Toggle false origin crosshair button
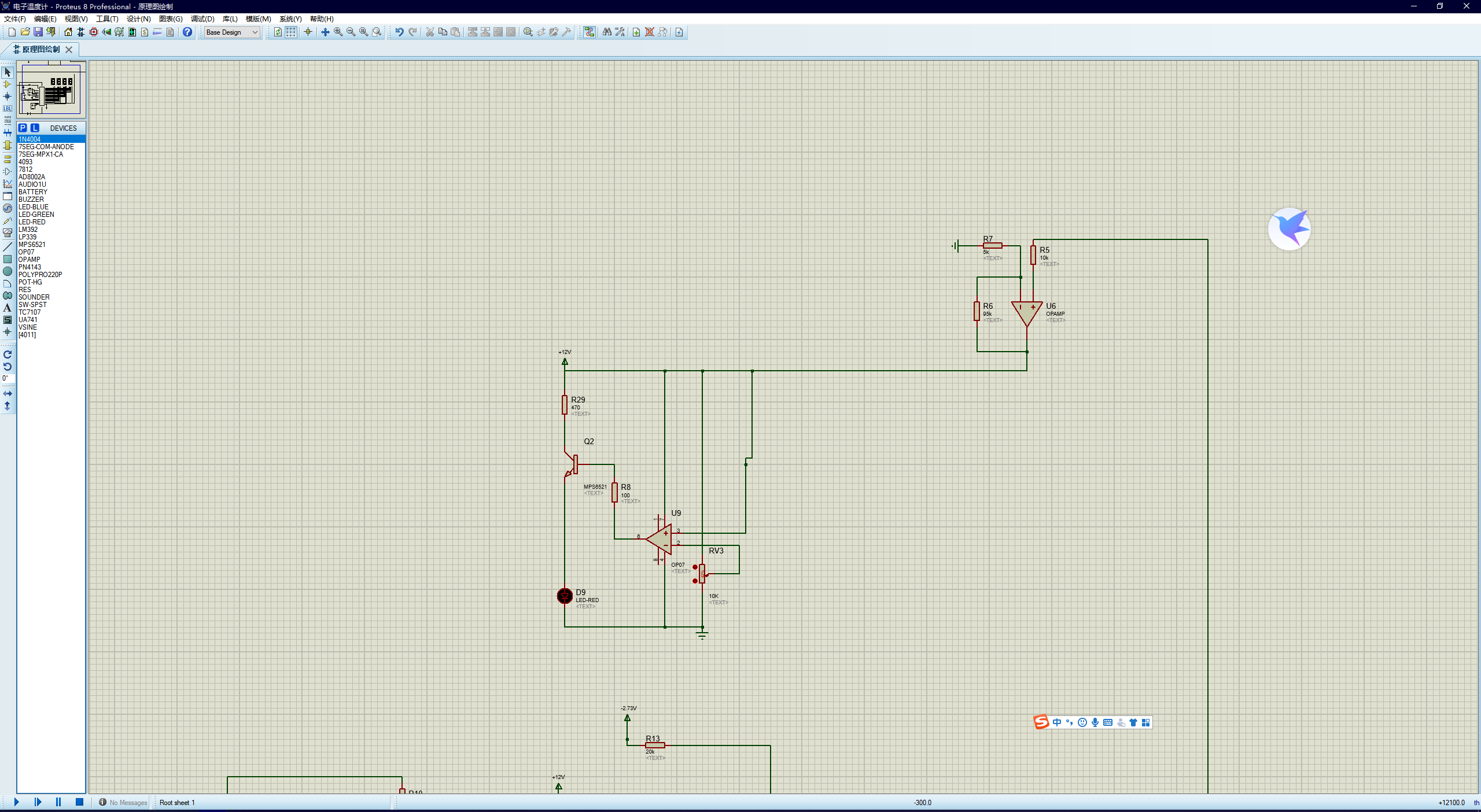The image size is (1481, 812). coord(308,32)
